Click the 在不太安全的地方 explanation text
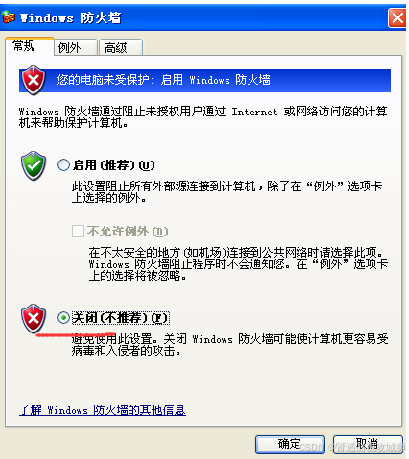The height and width of the screenshot is (459, 409). (x=238, y=264)
